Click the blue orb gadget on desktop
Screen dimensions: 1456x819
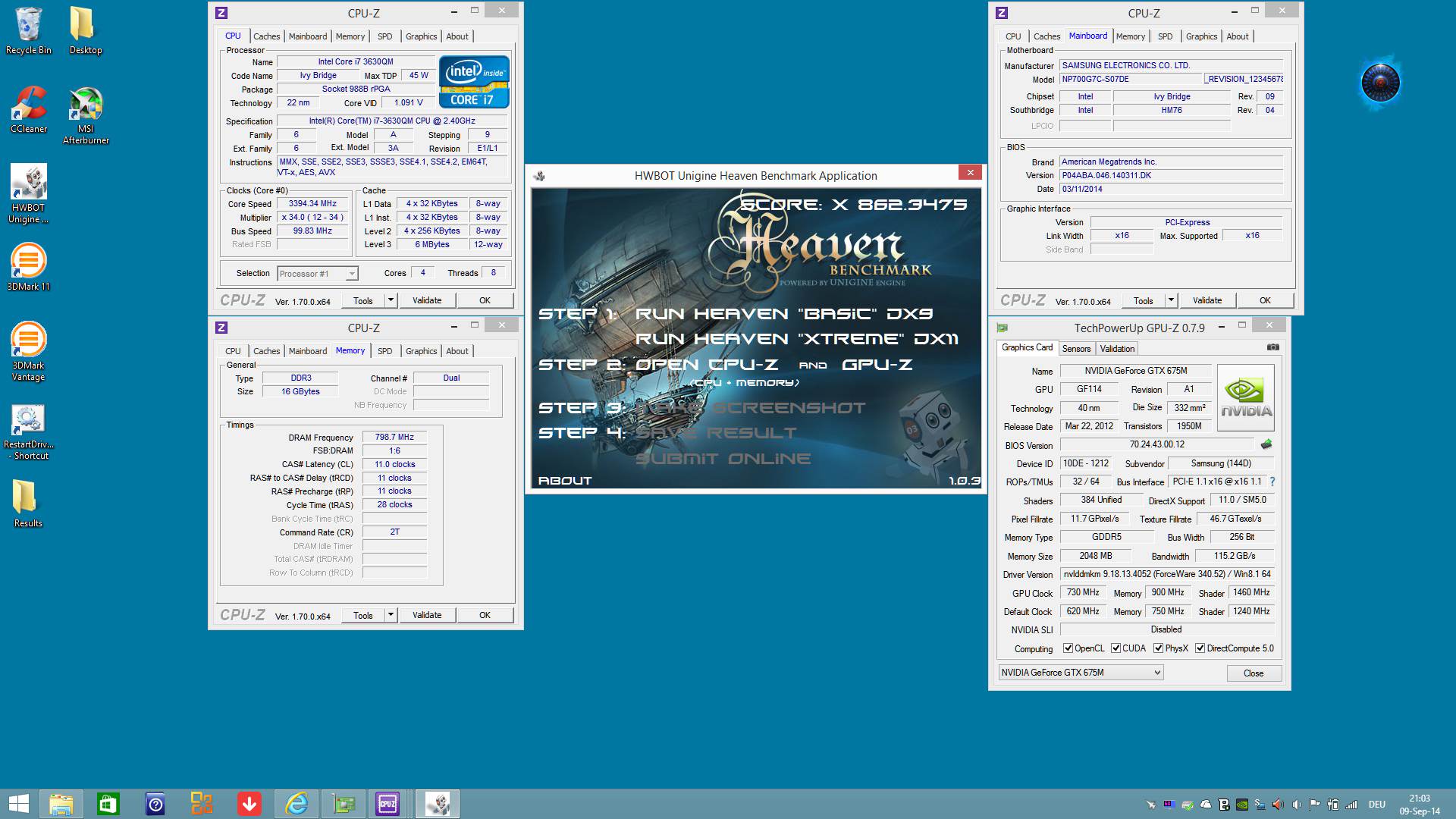pos(1380,82)
